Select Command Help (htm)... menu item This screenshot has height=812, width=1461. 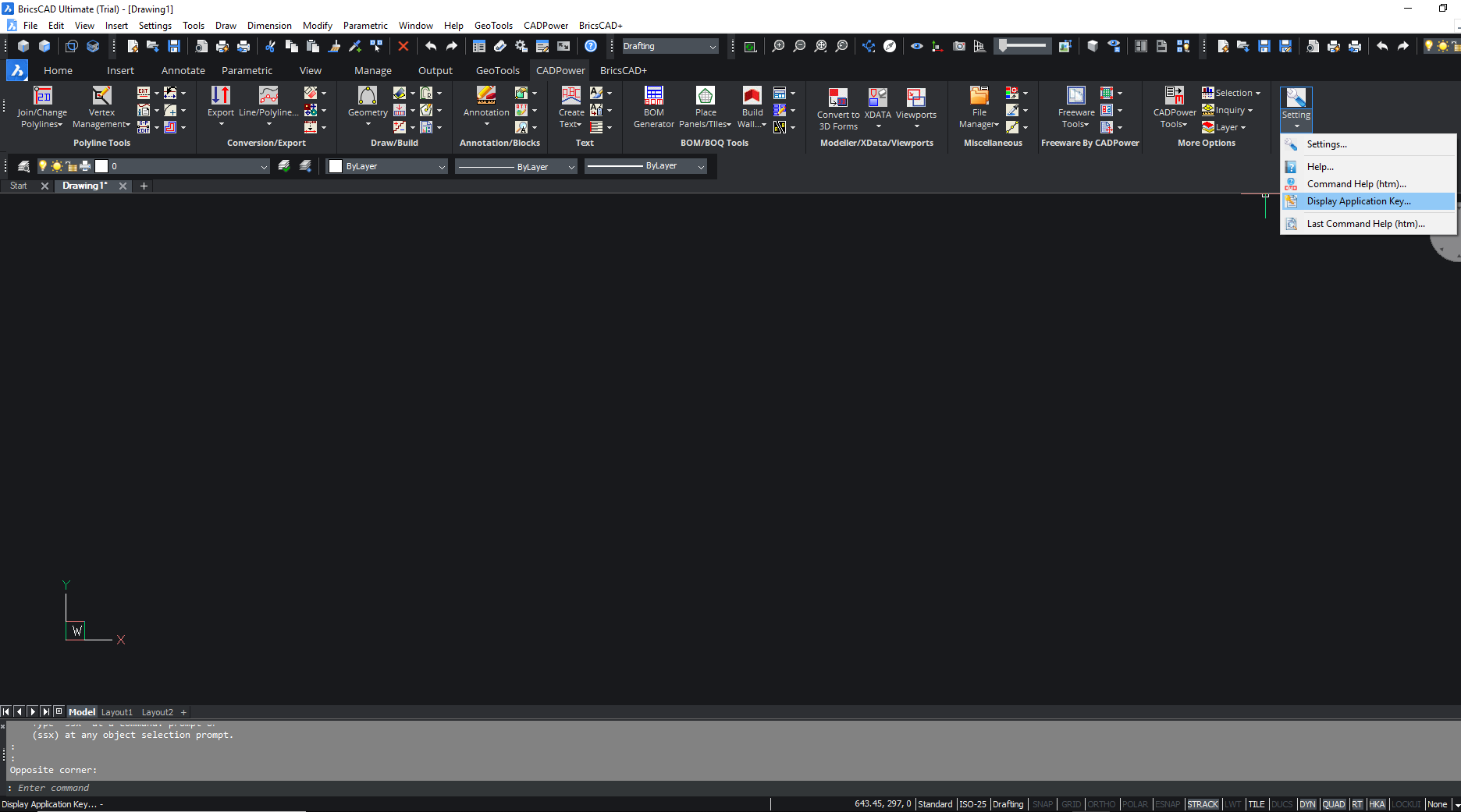pyautogui.click(x=1368, y=184)
